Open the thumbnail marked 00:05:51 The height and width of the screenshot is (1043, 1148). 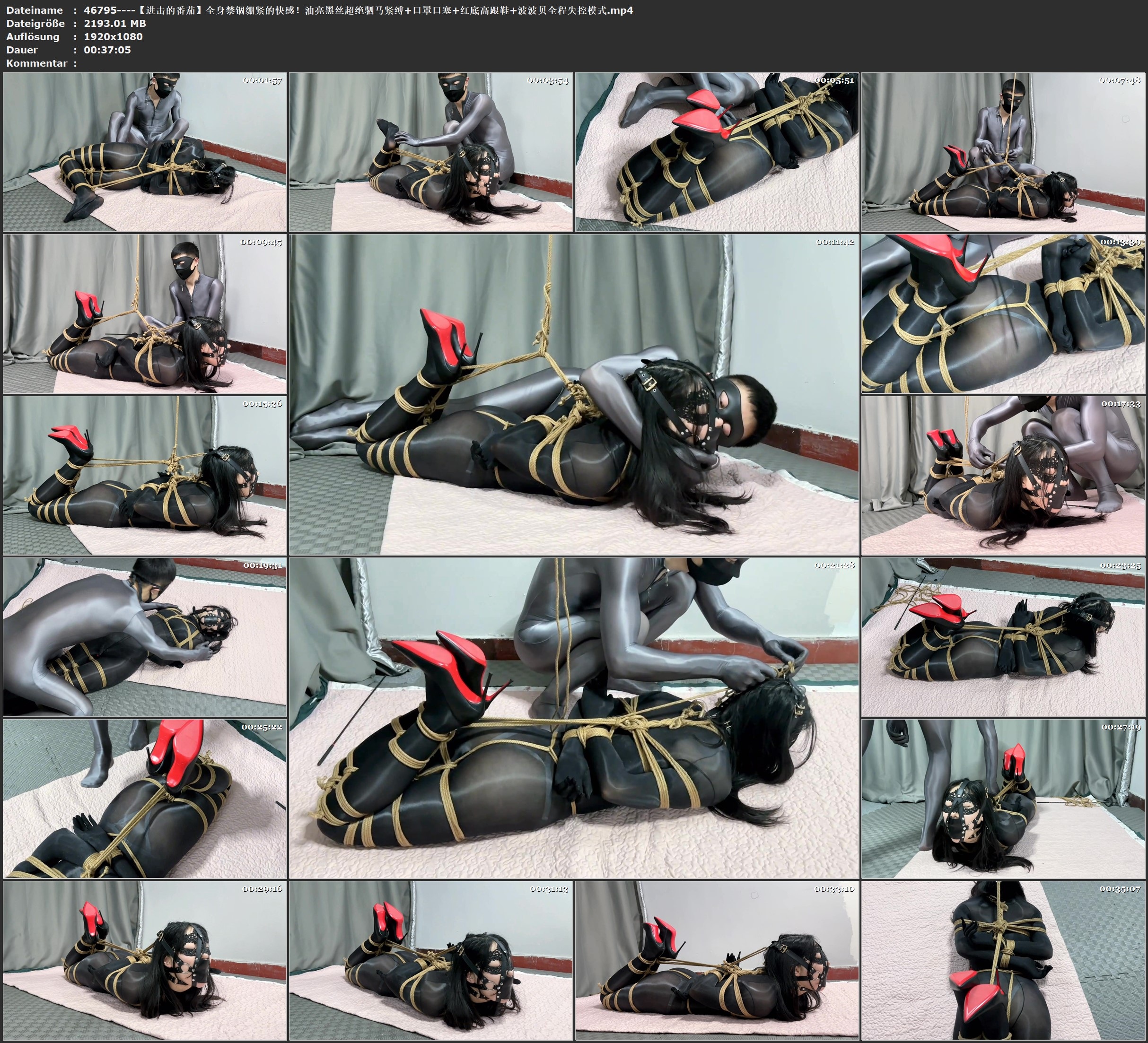717,152
